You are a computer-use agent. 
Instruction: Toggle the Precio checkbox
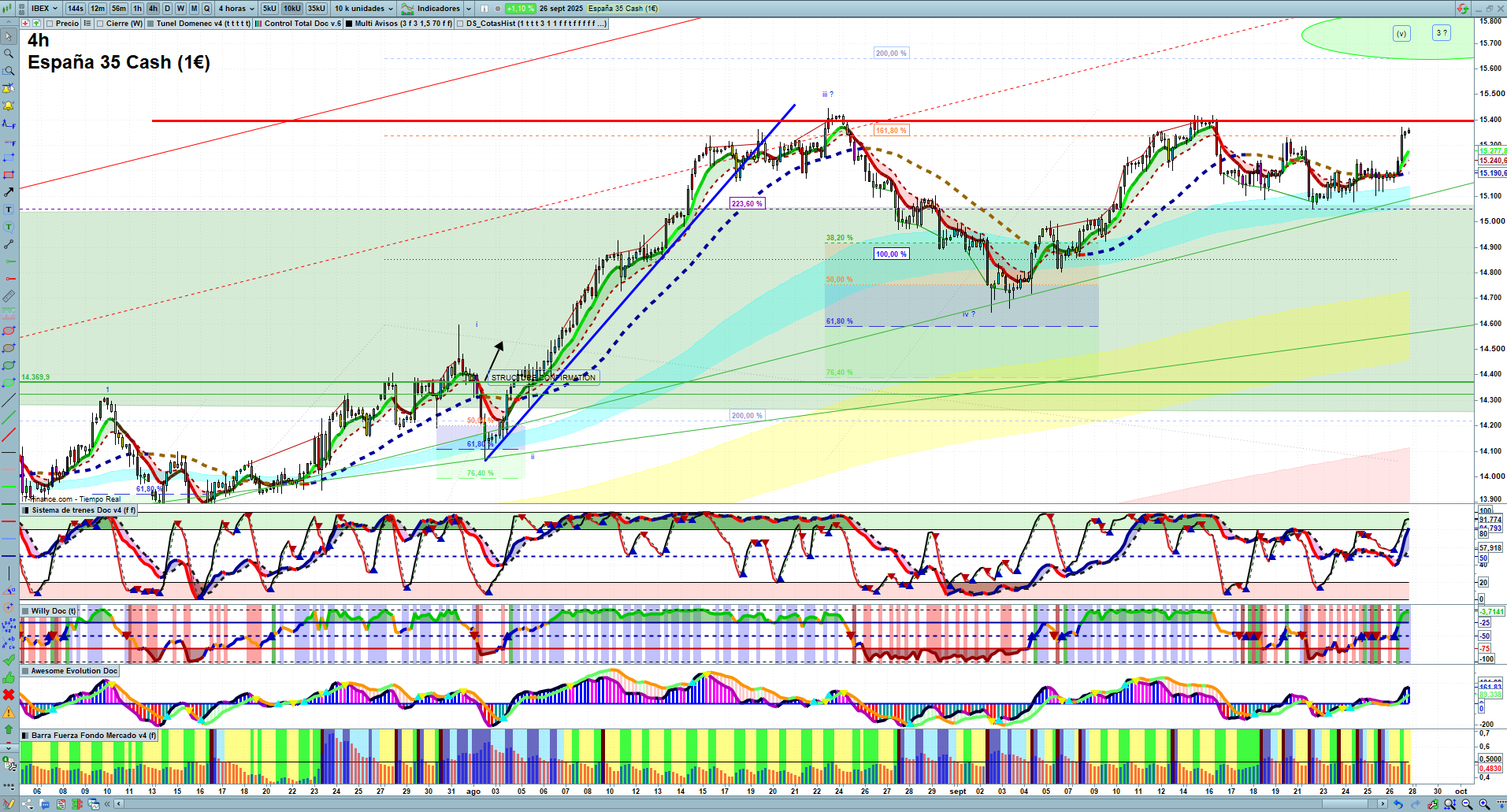50,24
